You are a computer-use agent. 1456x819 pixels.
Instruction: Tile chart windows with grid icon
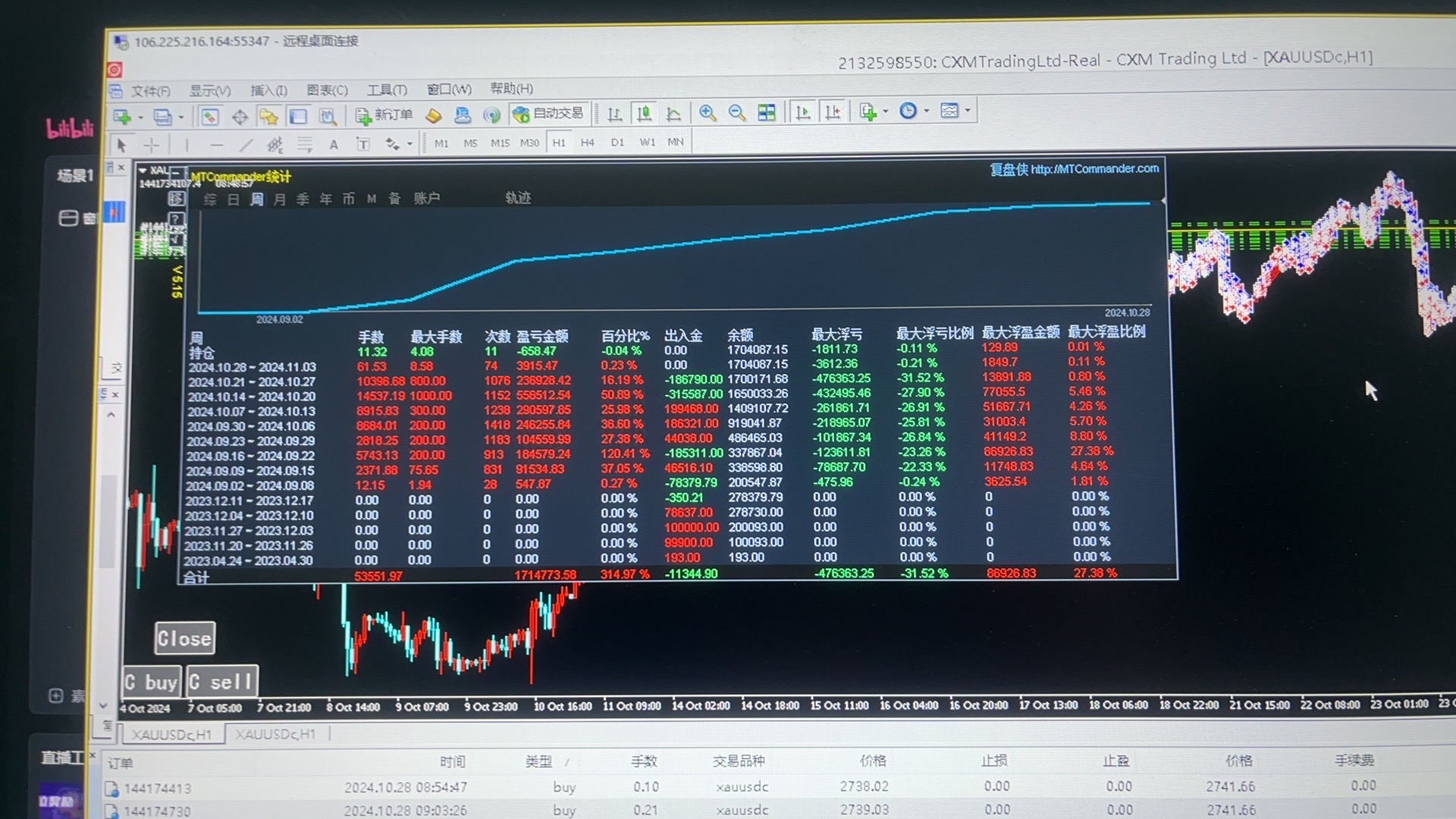click(x=767, y=112)
